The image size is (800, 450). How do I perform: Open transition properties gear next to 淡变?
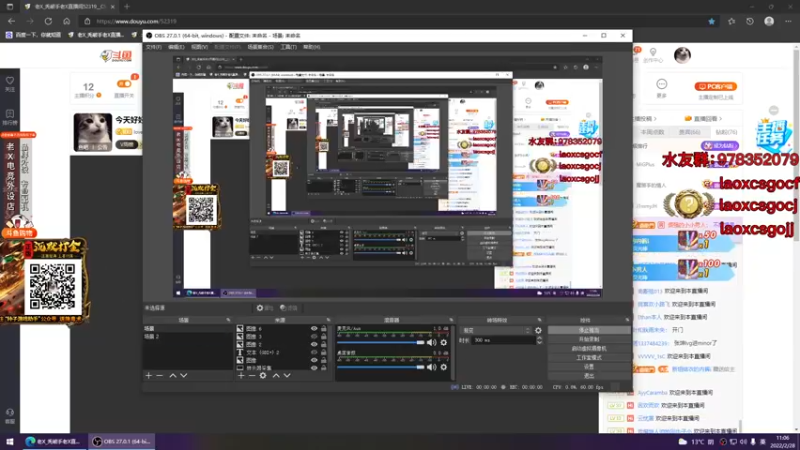[x=538, y=331]
